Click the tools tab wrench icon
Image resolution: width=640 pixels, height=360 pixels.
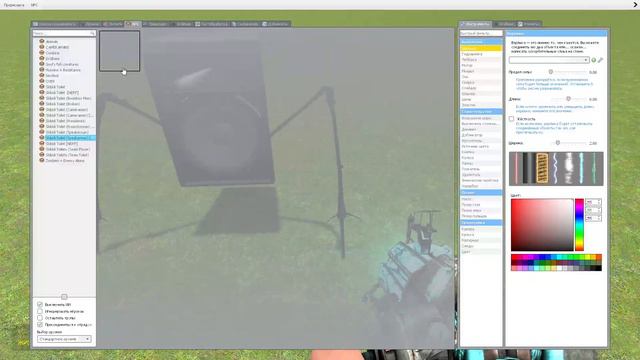tap(463, 24)
